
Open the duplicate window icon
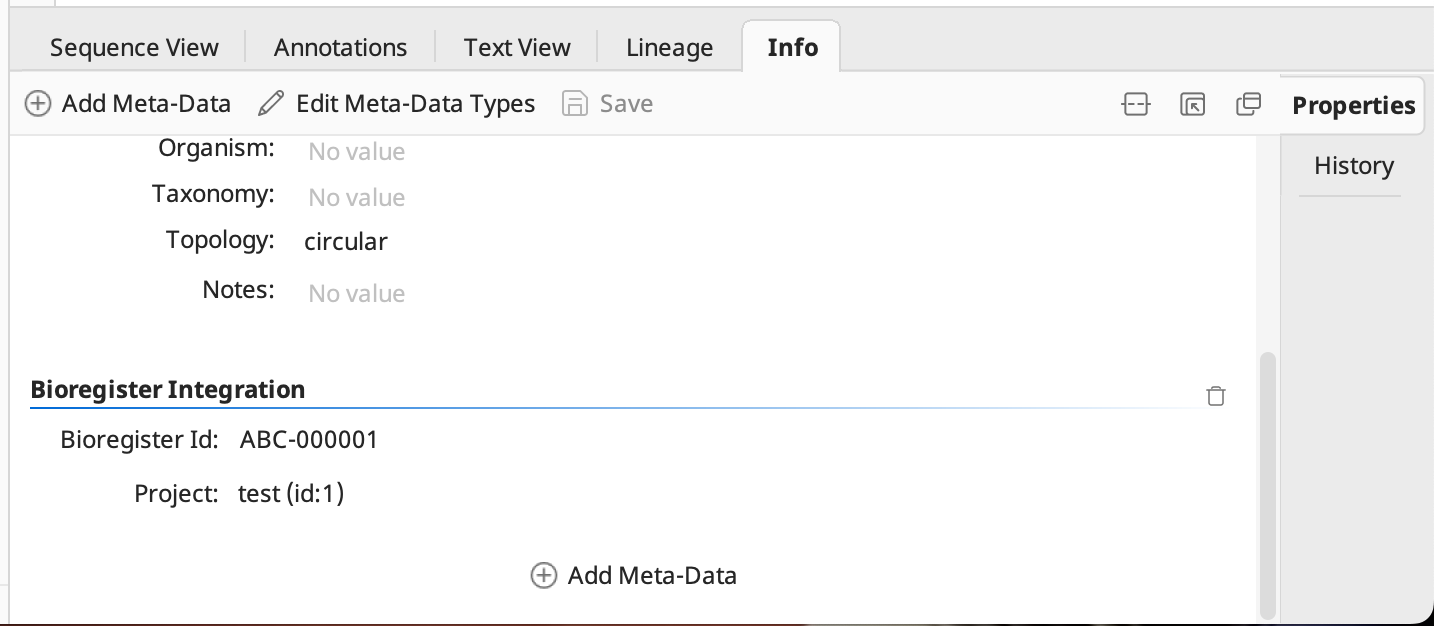click(x=1248, y=104)
